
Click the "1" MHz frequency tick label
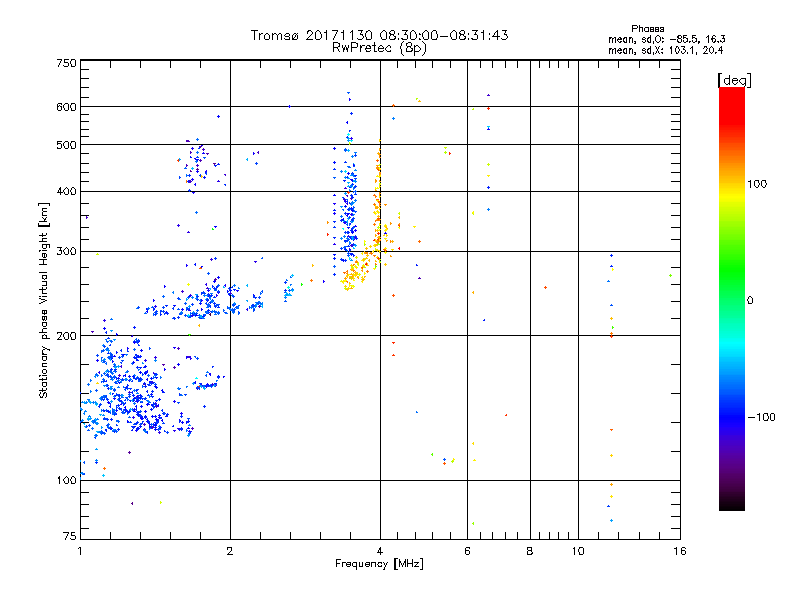click(x=80, y=551)
